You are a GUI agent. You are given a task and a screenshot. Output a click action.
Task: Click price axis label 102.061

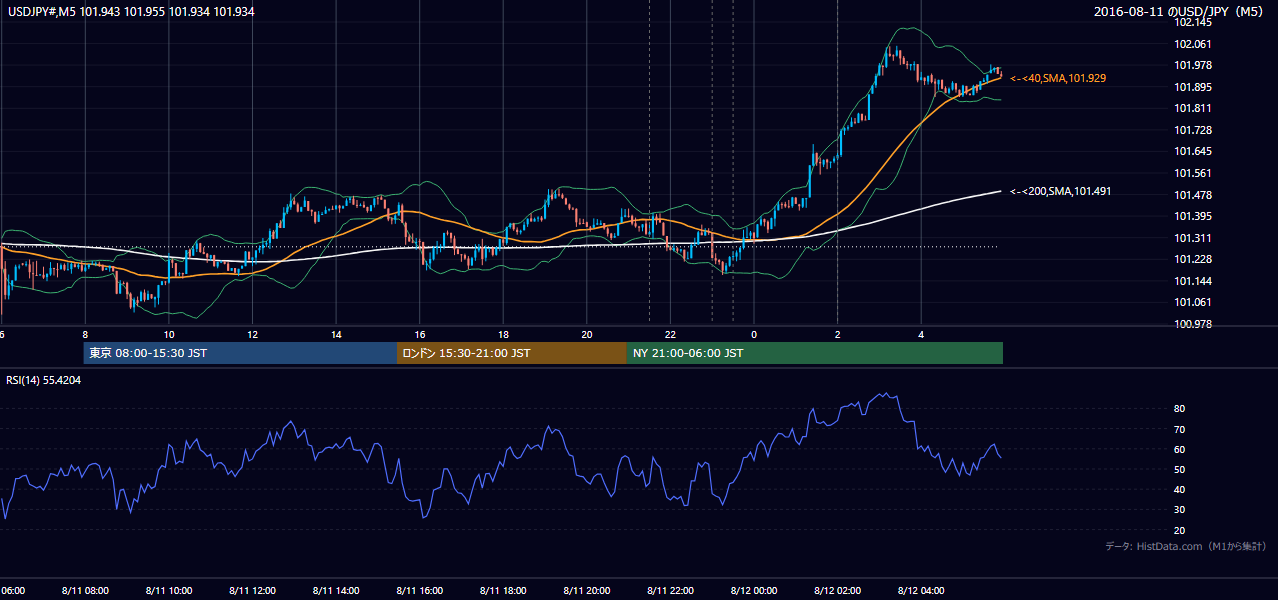pos(1193,44)
